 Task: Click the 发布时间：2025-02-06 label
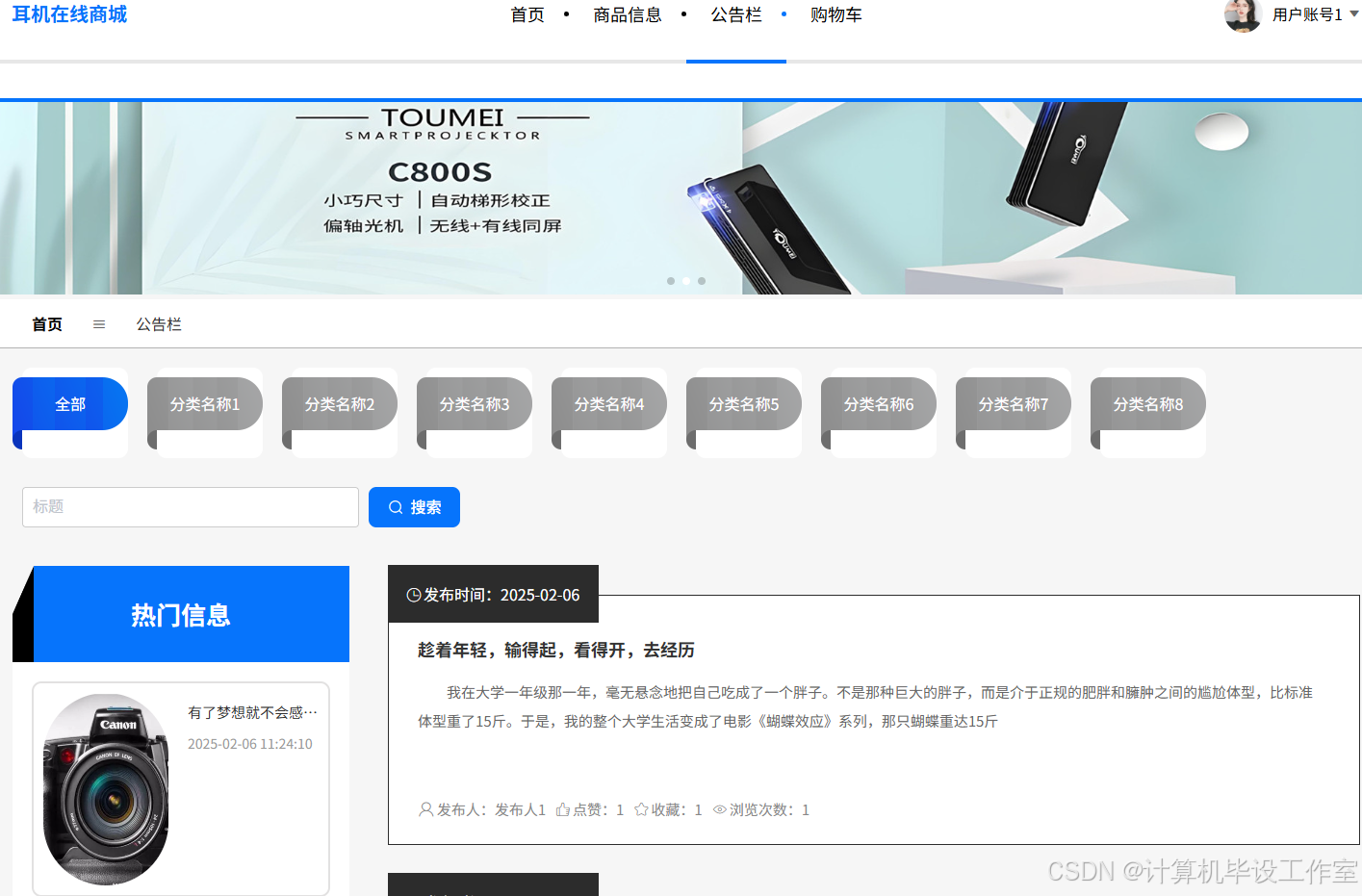click(501, 595)
